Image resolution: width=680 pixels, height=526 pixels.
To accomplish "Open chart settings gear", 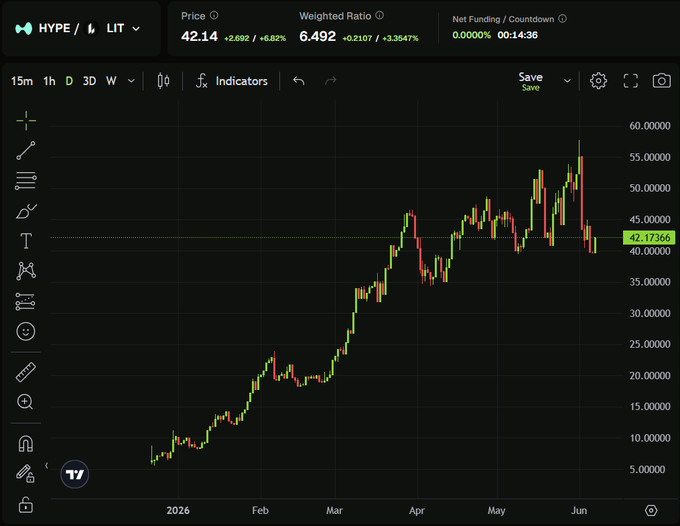I will click(x=598, y=81).
